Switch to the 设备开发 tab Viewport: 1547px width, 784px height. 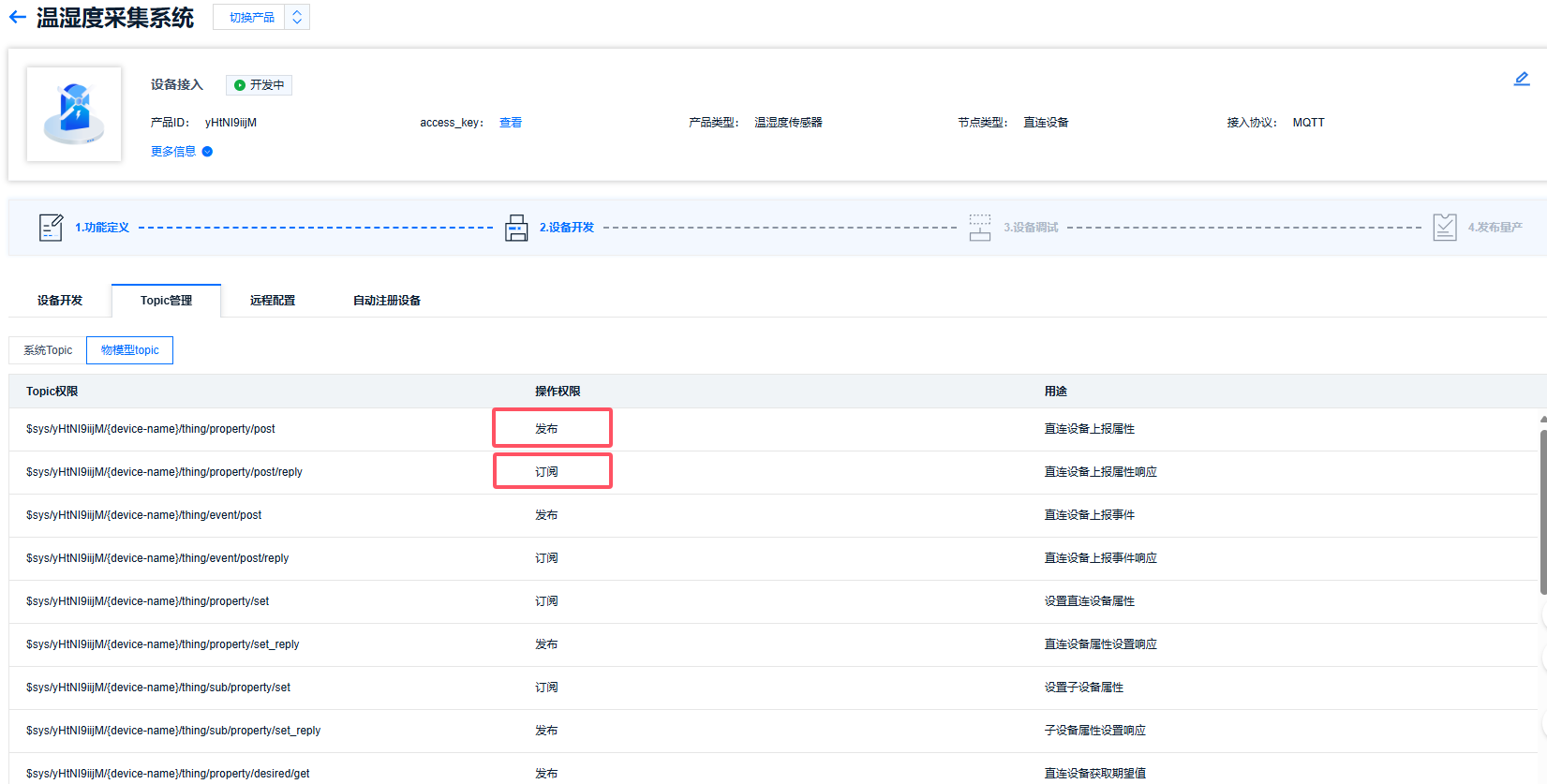(x=60, y=301)
